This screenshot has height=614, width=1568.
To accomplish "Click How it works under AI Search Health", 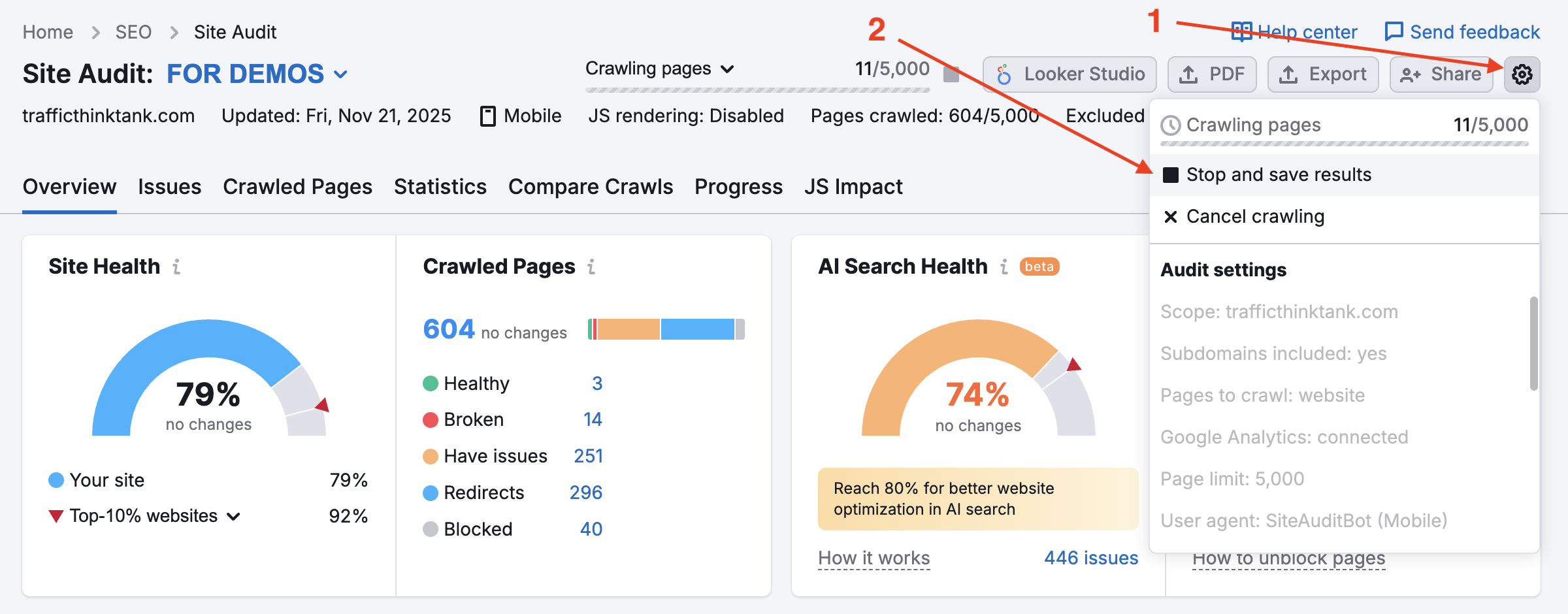I will 874,558.
